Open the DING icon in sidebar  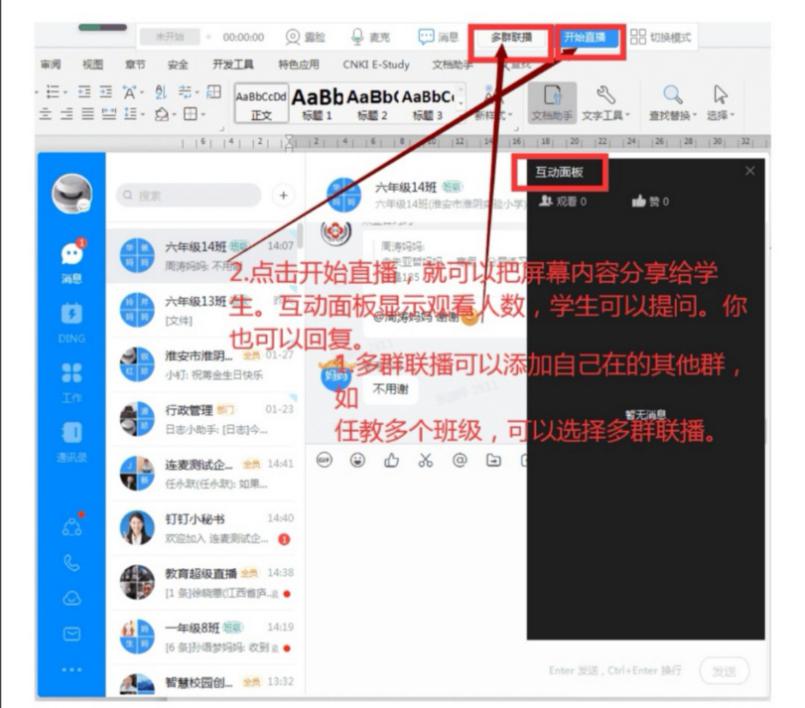[71, 312]
